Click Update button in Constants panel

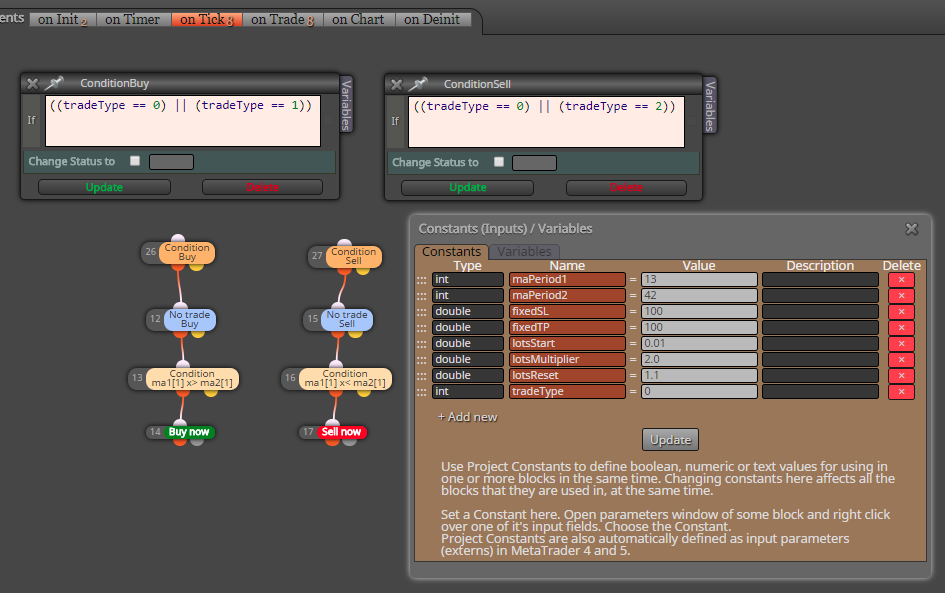(x=670, y=440)
